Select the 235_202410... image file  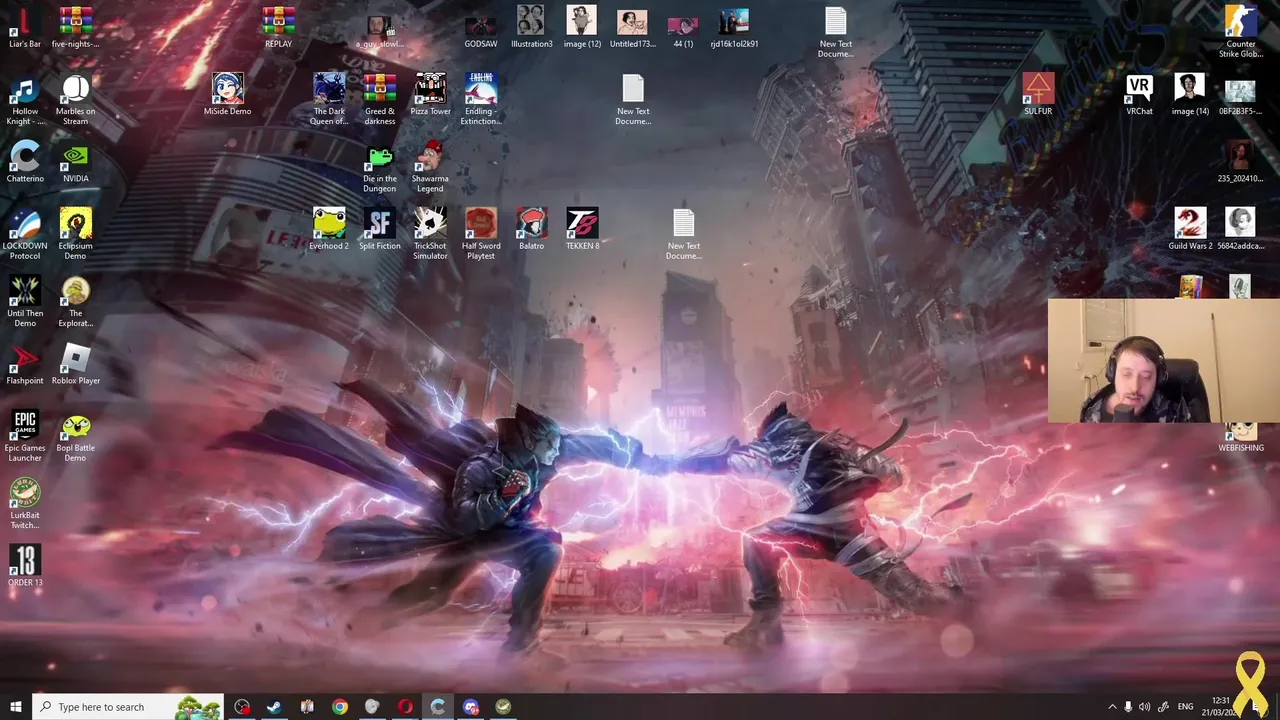coord(1241,161)
